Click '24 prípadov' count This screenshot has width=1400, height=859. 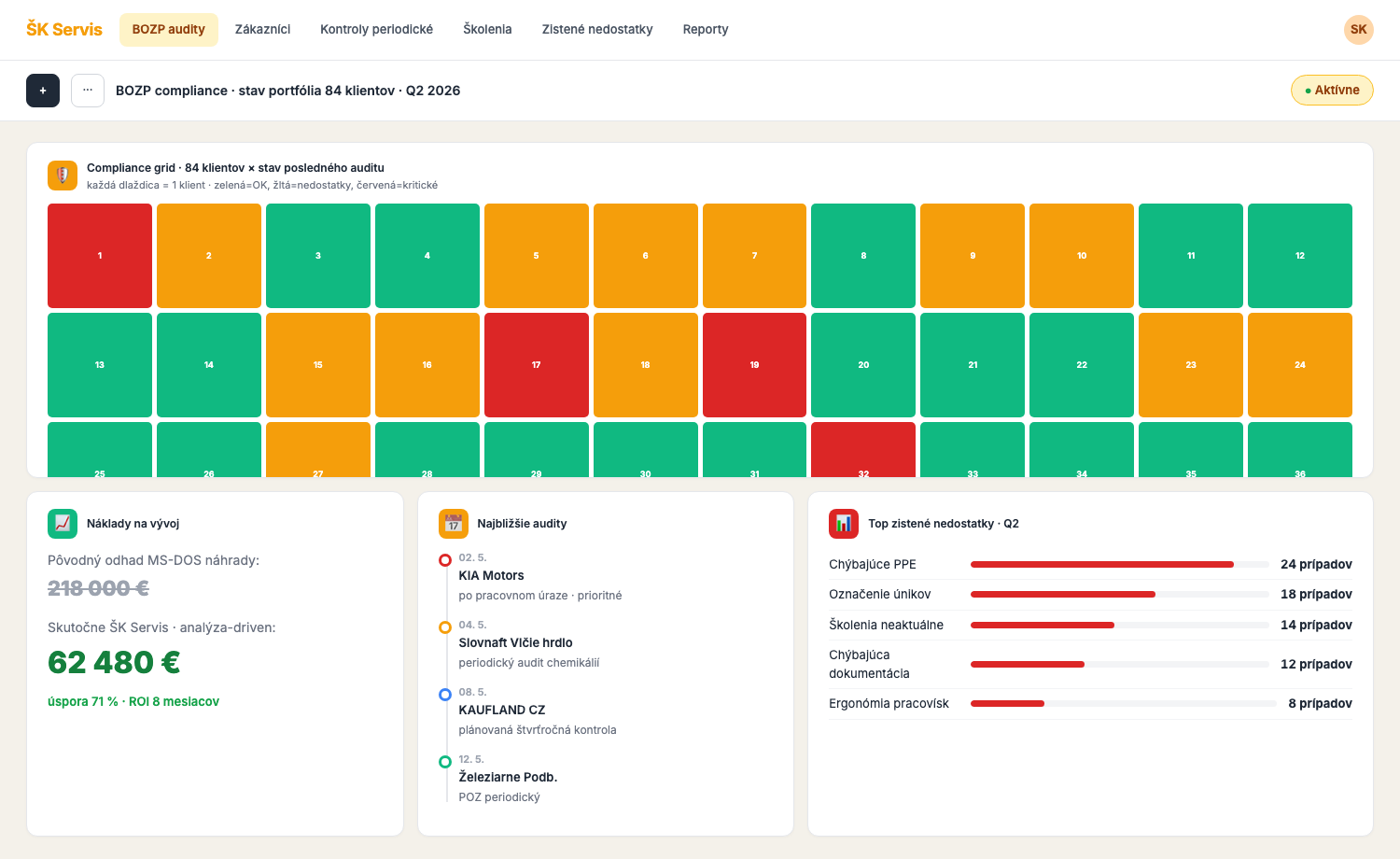coord(1316,565)
